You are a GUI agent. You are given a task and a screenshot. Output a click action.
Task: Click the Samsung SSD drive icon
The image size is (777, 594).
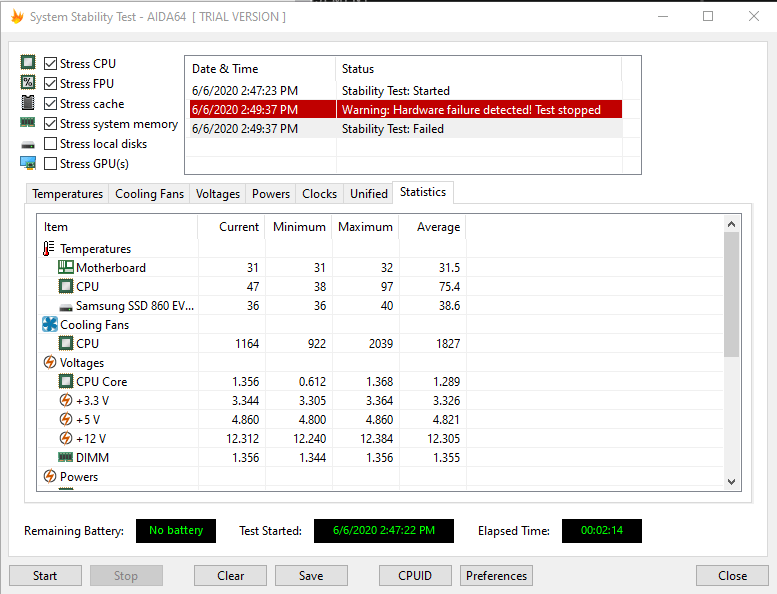click(65, 308)
